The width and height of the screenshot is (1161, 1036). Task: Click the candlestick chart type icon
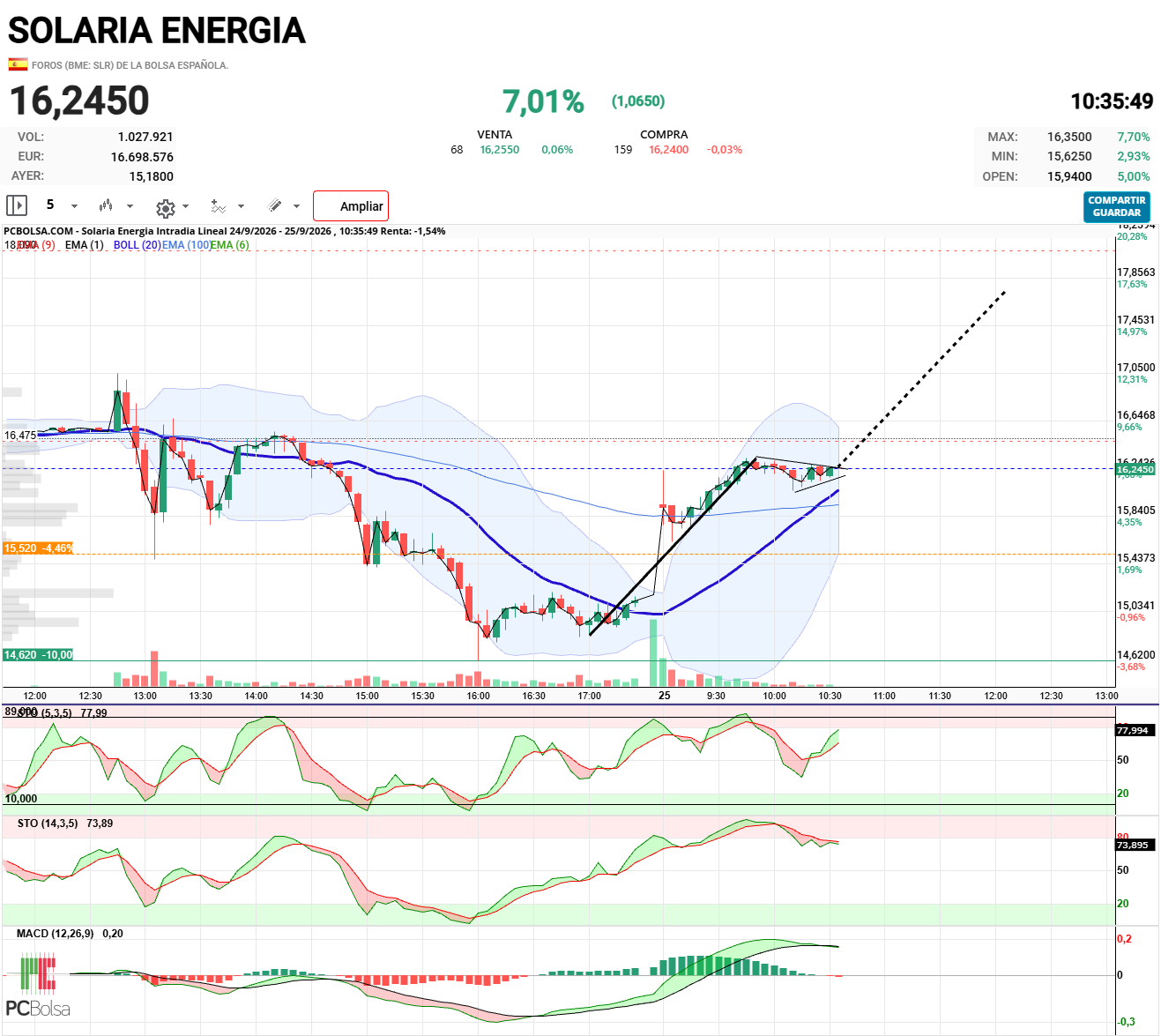pyautogui.click(x=106, y=205)
